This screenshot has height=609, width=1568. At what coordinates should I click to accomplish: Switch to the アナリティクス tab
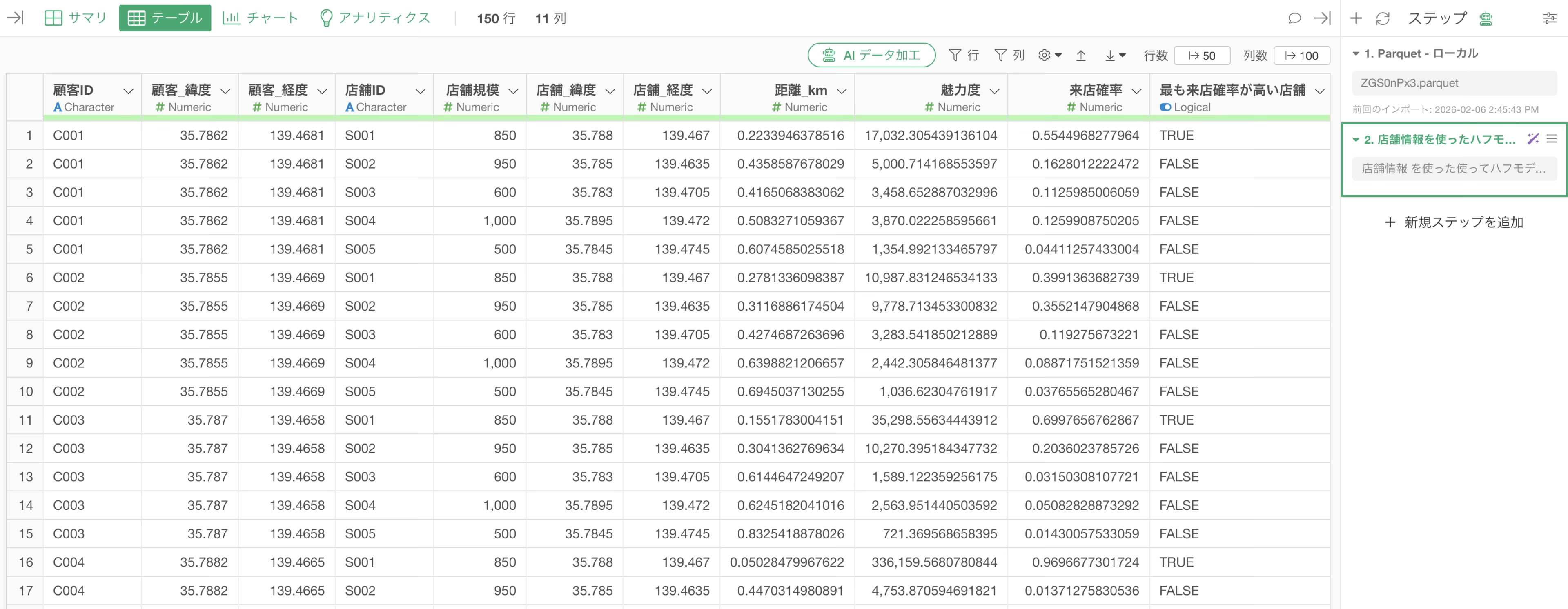(x=375, y=18)
